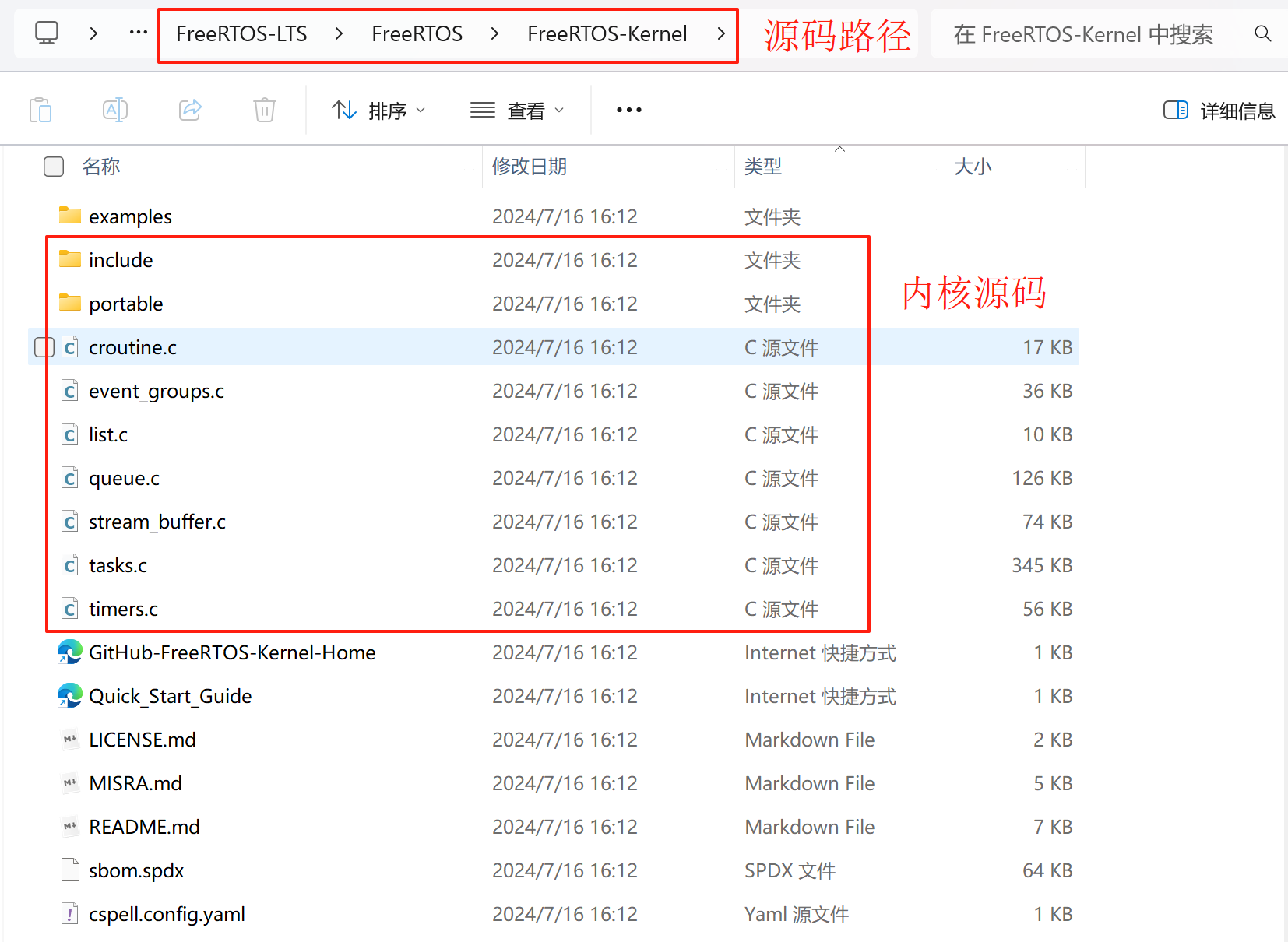Viewport: 1288px width, 942px height.
Task: Sort by 大小 column header
Action: pyautogui.click(x=973, y=167)
